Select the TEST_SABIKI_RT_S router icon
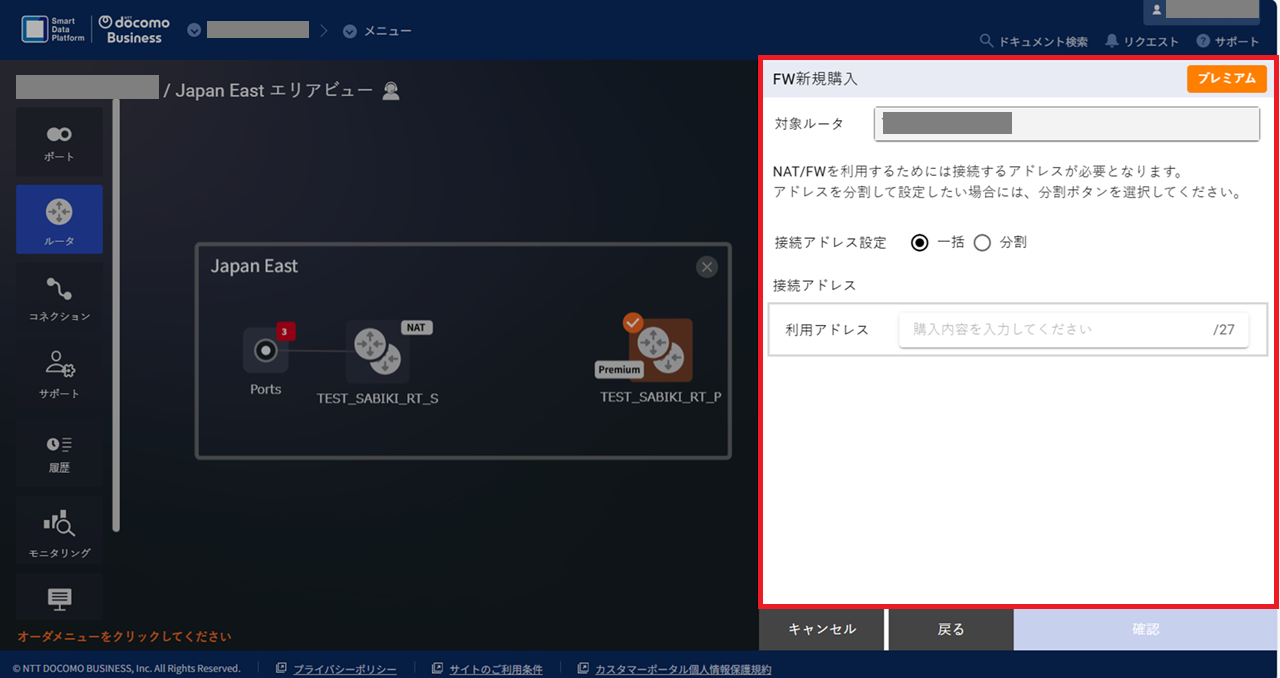Image resolution: width=1280 pixels, height=678 pixels. pyautogui.click(x=377, y=352)
